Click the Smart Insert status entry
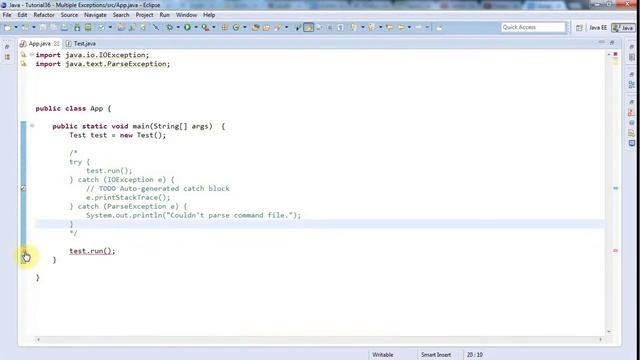The width and height of the screenshot is (640, 360). click(436, 355)
